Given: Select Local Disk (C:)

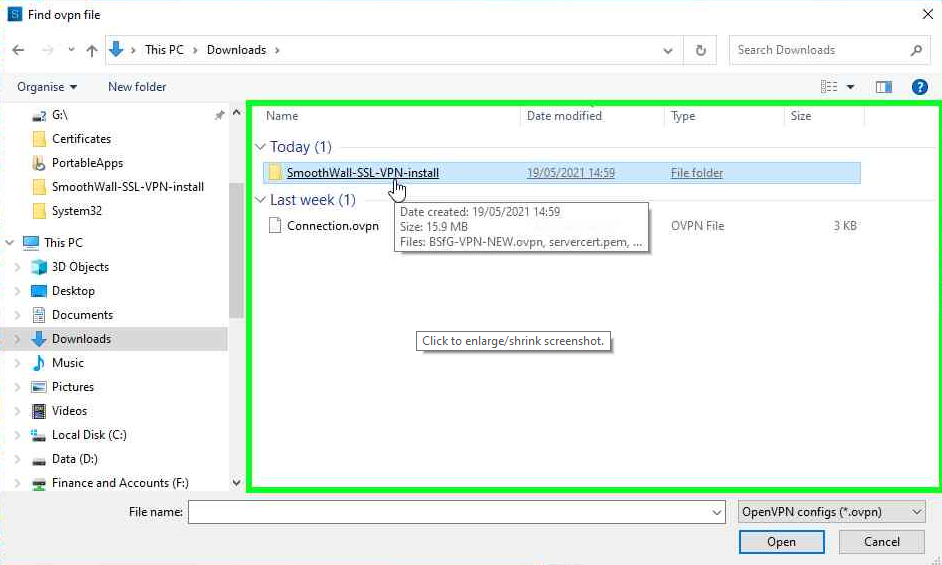Looking at the screenshot, I should pyautogui.click(x=89, y=435).
